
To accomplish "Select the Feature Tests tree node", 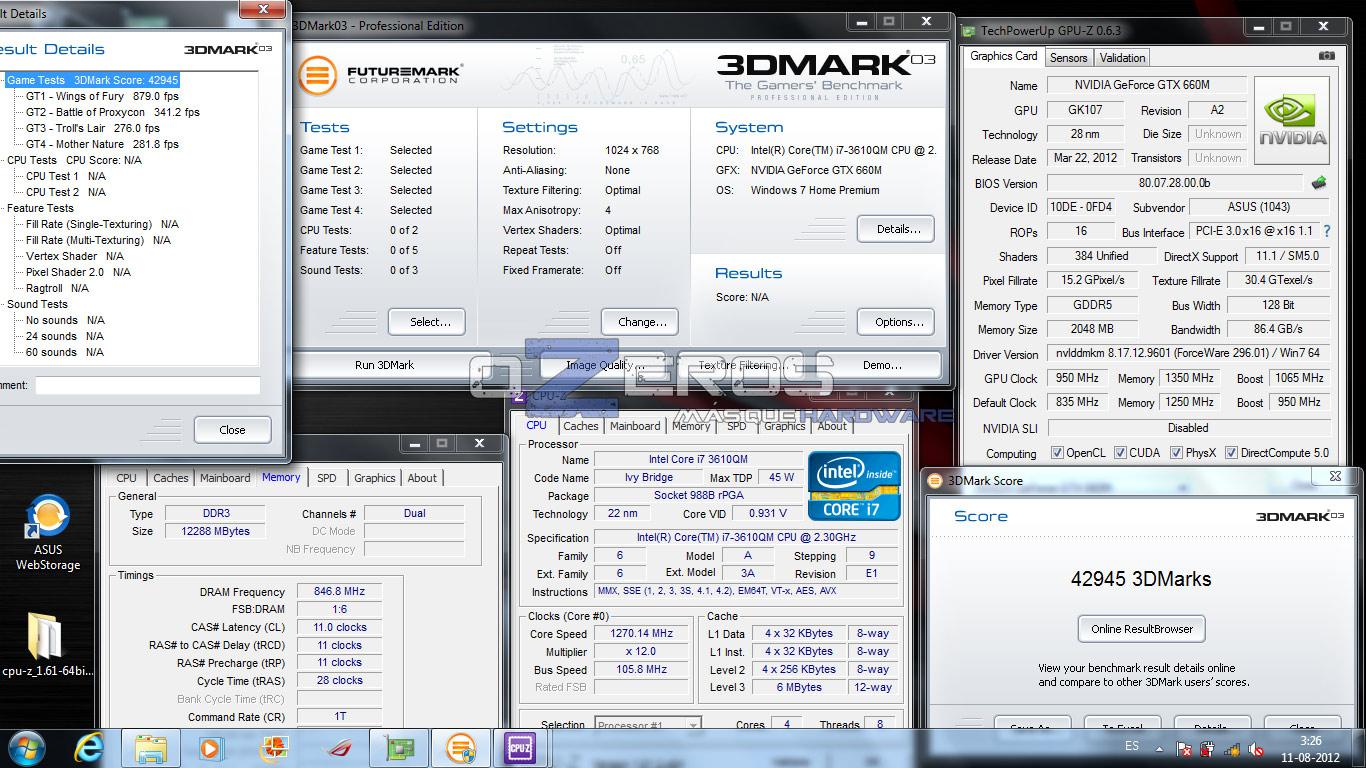I will click(x=40, y=208).
